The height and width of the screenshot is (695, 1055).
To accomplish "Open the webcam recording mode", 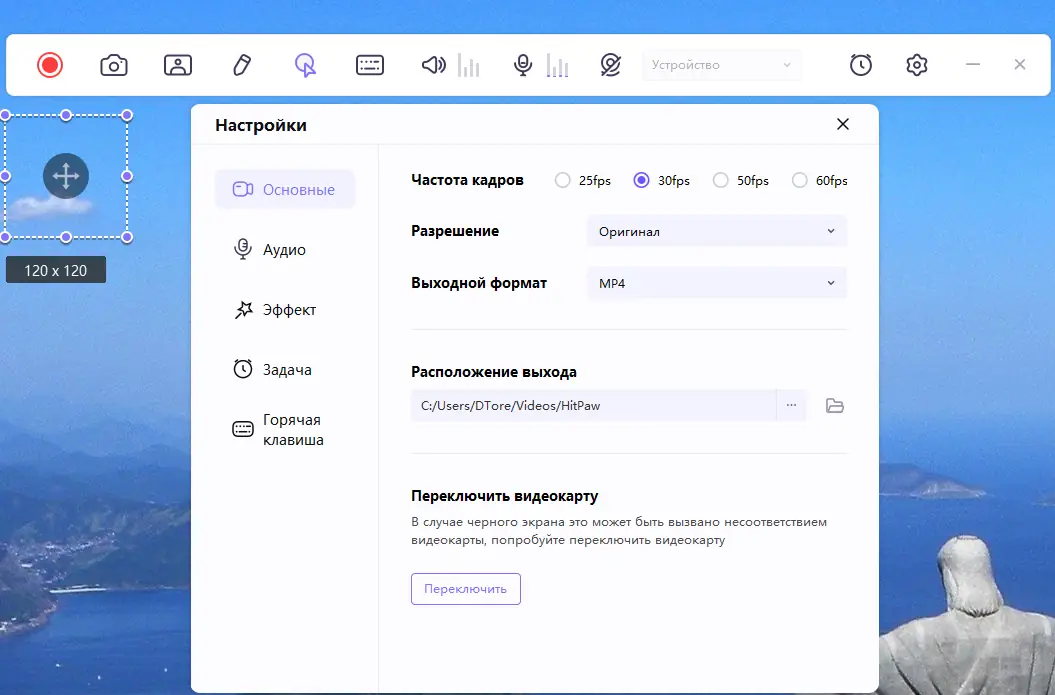I will [x=177, y=64].
